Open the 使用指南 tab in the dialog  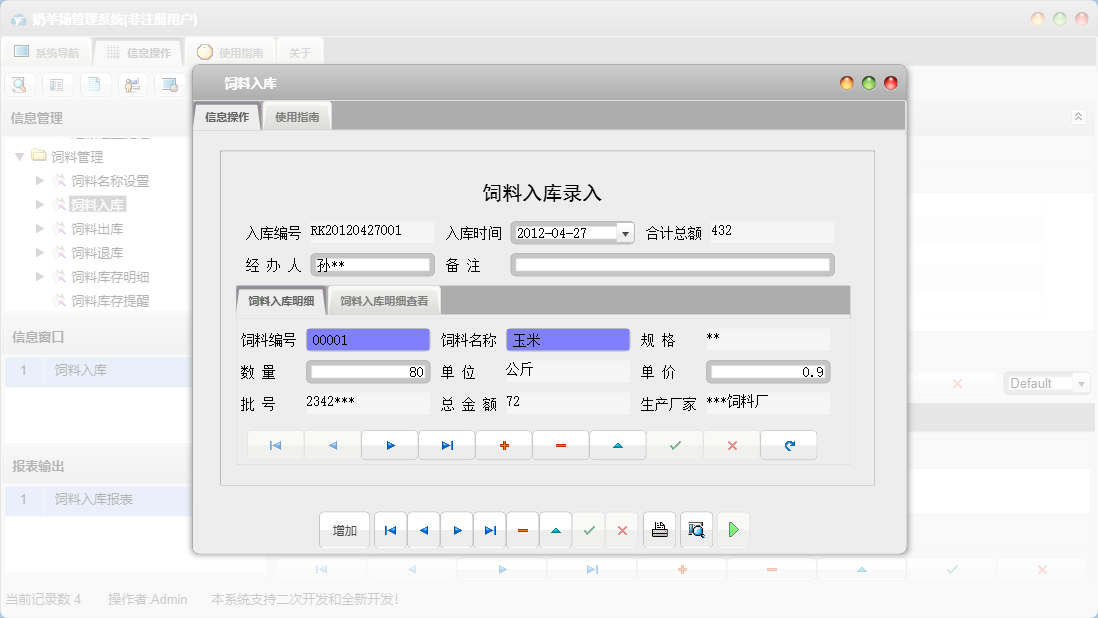tap(297, 115)
